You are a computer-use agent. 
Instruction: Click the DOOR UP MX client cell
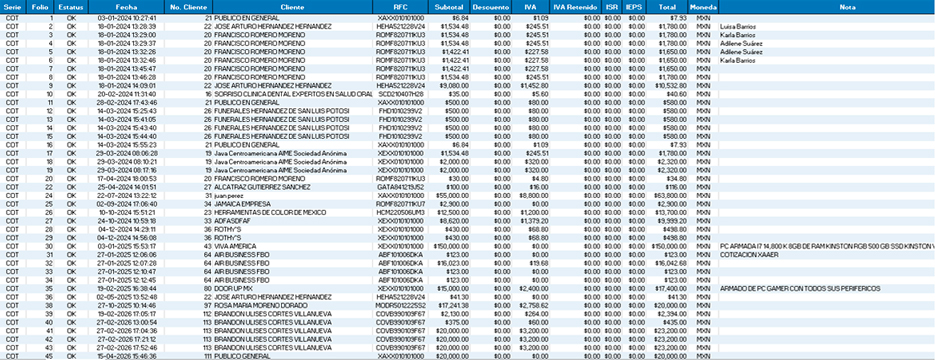point(292,288)
